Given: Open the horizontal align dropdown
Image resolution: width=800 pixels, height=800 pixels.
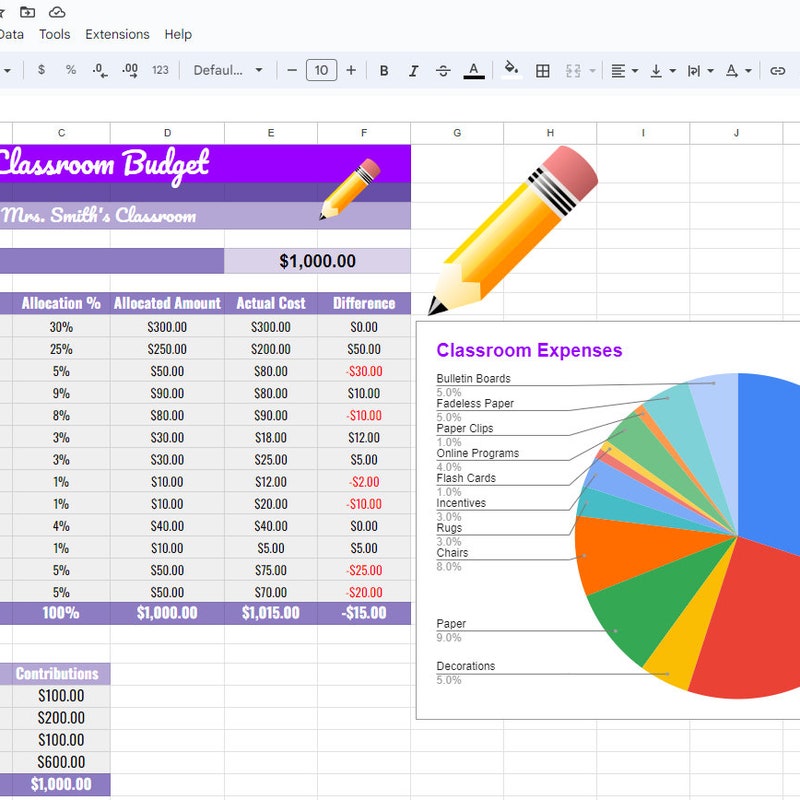Looking at the screenshot, I should (x=622, y=70).
